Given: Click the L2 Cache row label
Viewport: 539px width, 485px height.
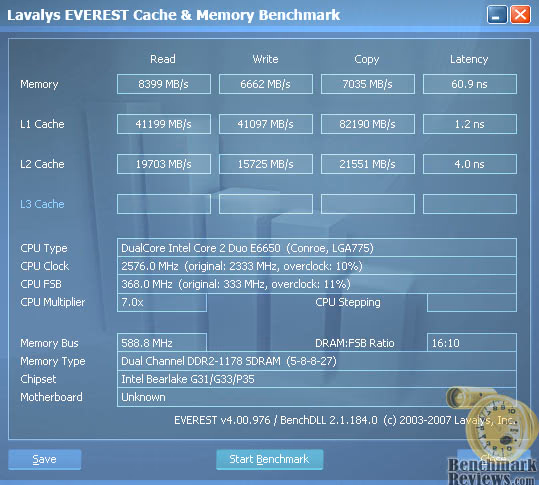Looking at the screenshot, I should [42, 164].
